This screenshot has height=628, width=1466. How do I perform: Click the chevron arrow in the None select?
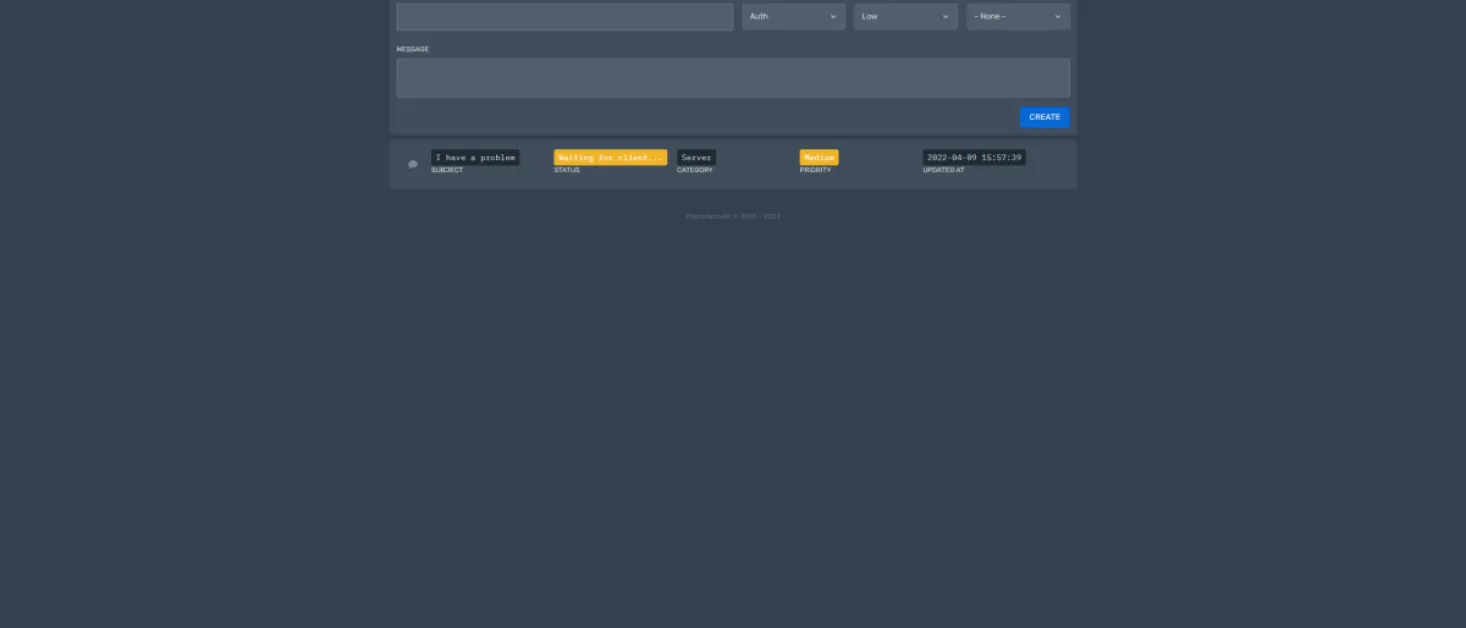[1057, 16]
